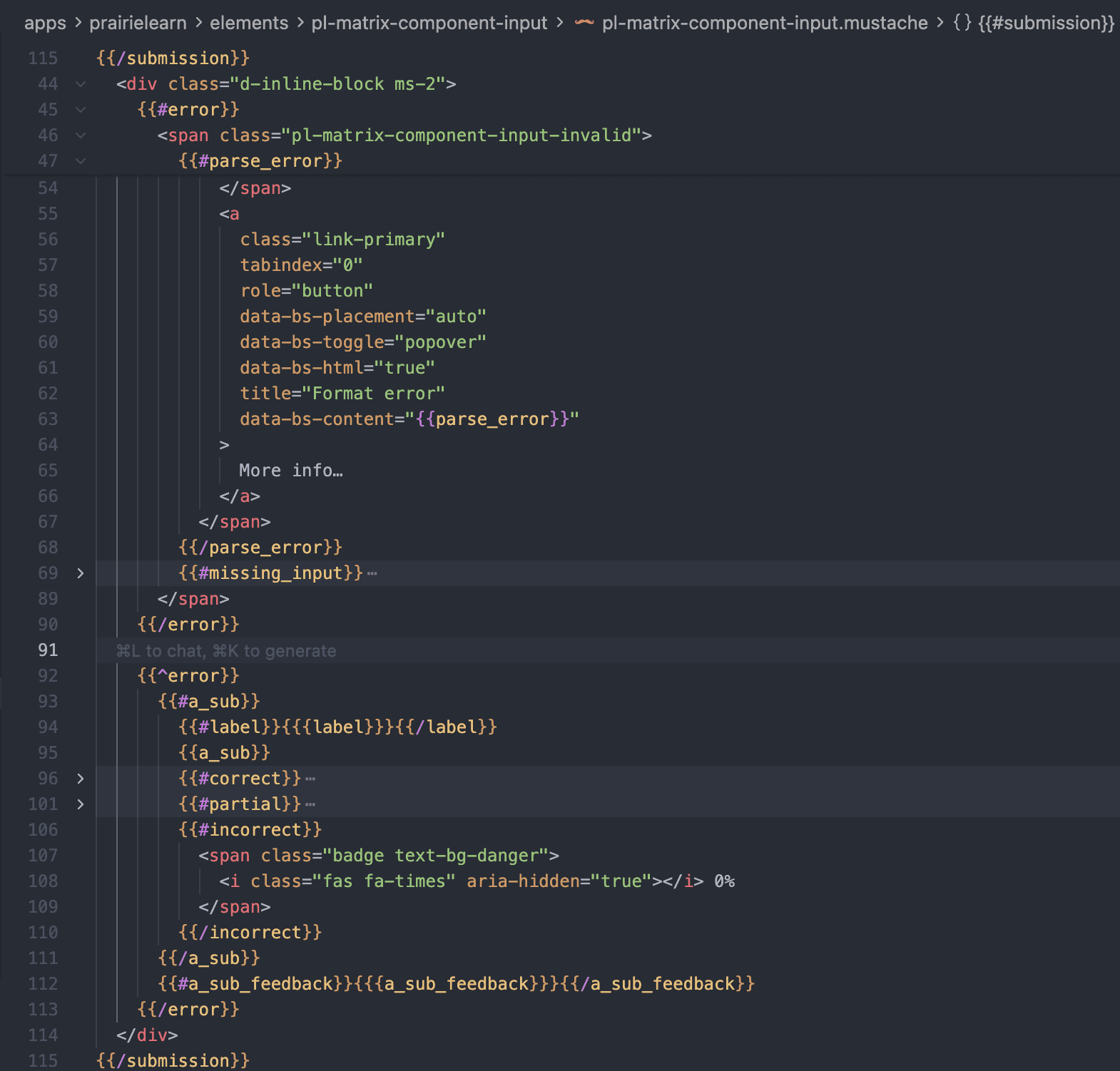Click the {{a_sub}} variable on line 95

click(224, 753)
